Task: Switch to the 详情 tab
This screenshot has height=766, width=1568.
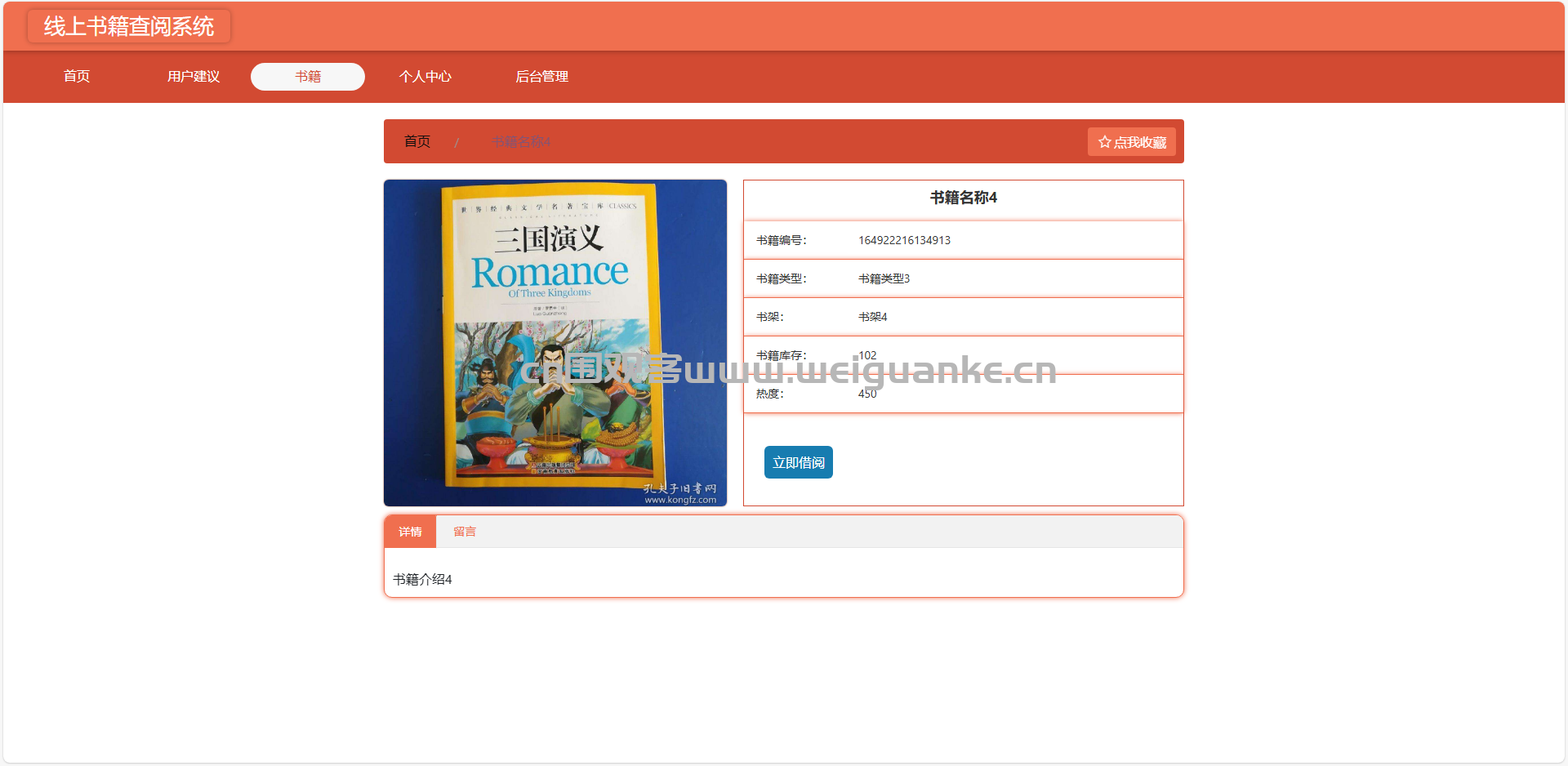Action: pos(410,532)
